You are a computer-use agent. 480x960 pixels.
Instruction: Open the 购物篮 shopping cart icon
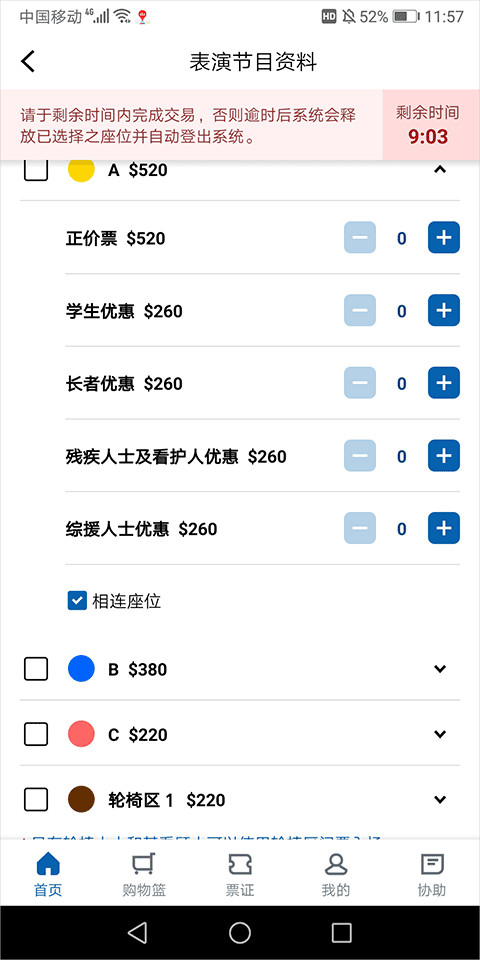click(x=144, y=864)
